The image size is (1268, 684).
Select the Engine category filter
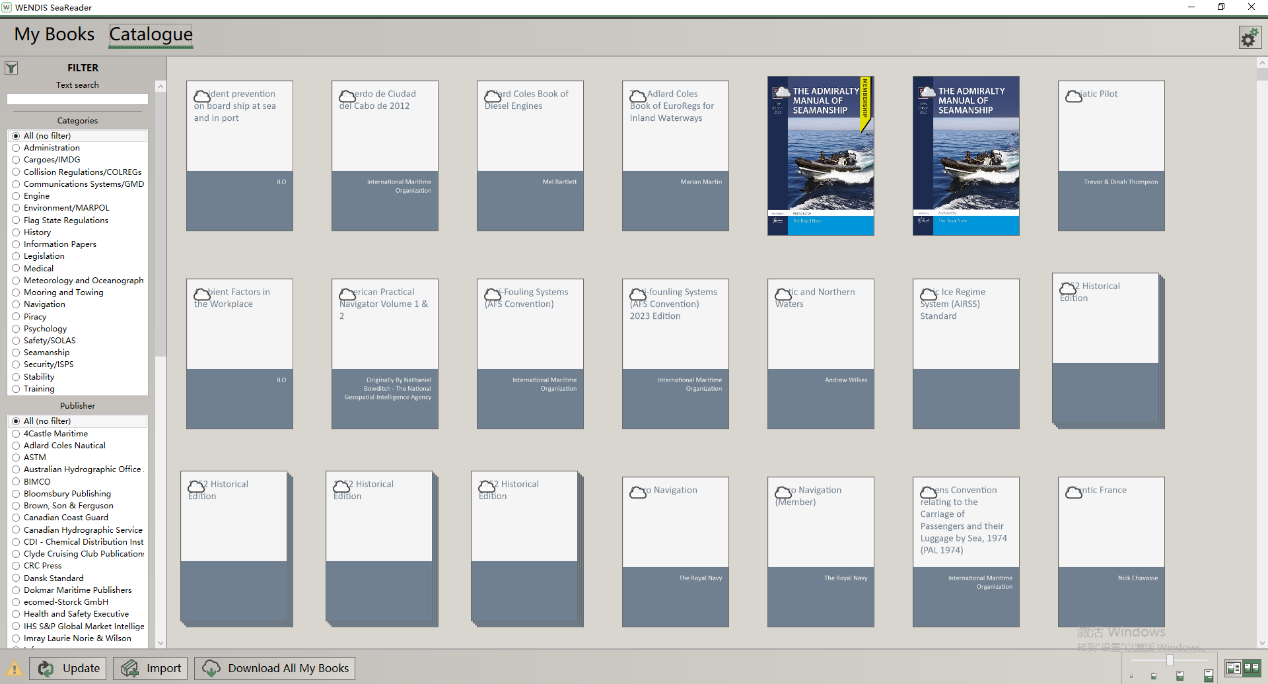click(16, 196)
